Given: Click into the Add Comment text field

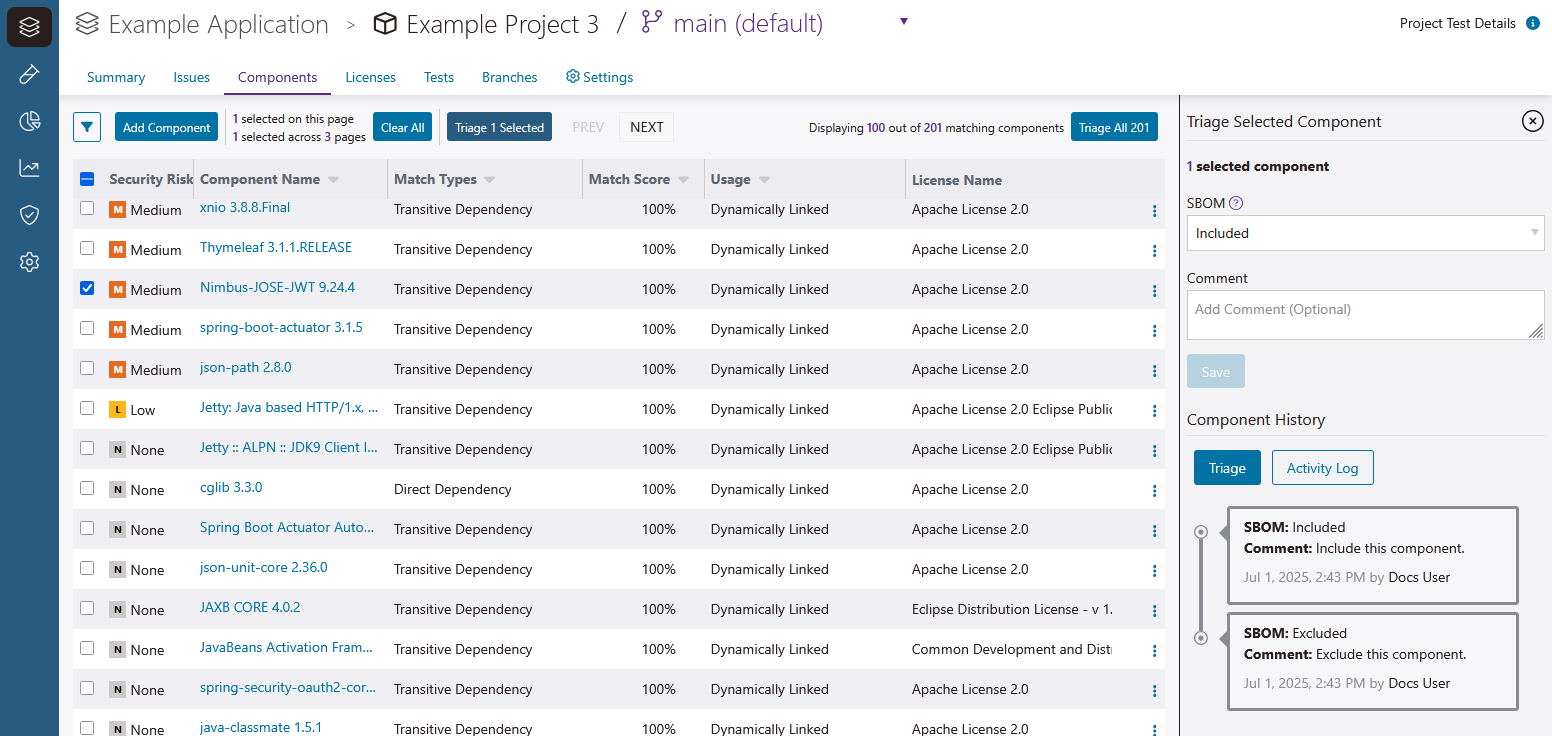Looking at the screenshot, I should (x=1365, y=315).
